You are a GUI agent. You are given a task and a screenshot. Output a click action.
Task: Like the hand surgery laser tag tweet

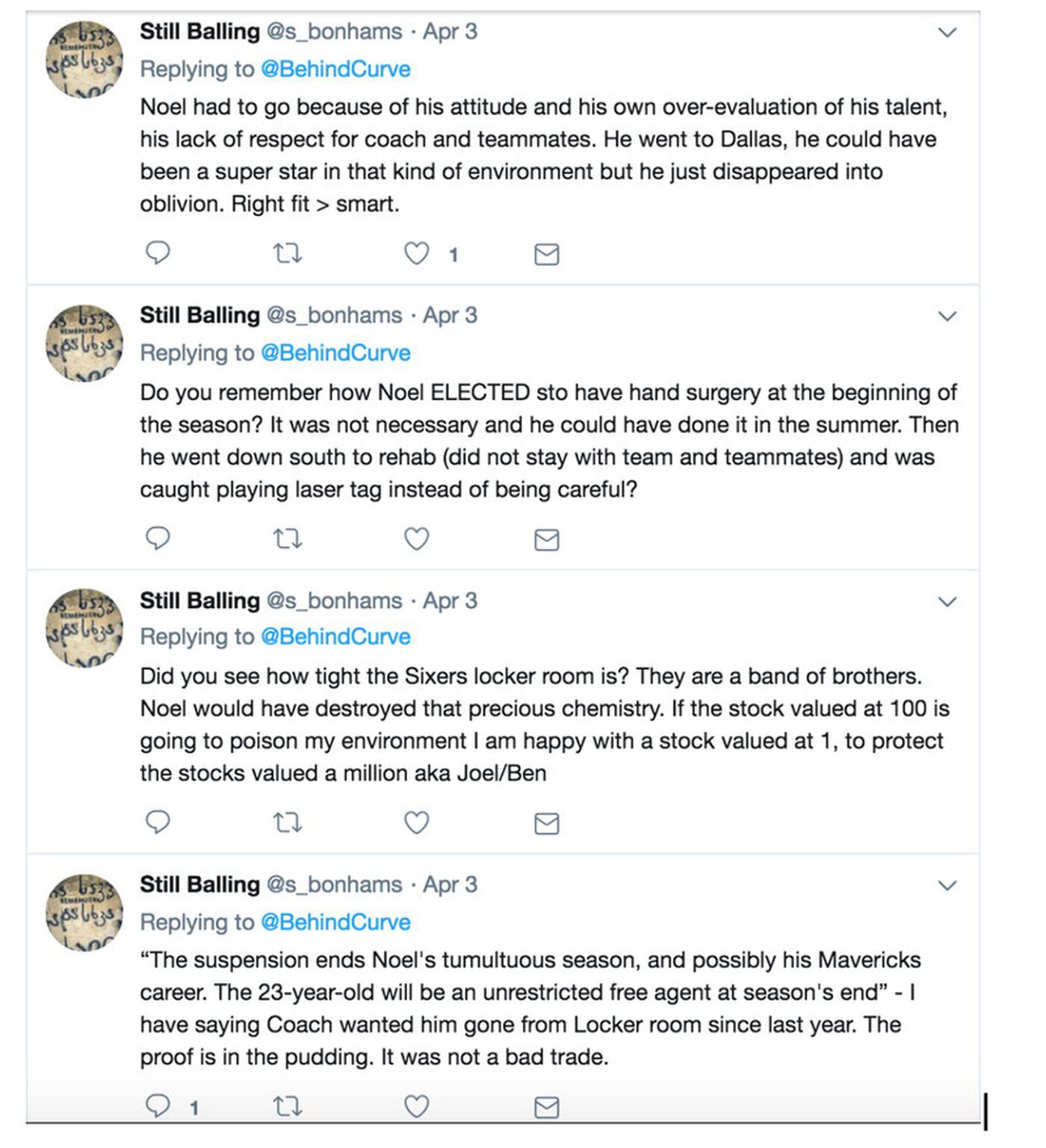pos(416,539)
